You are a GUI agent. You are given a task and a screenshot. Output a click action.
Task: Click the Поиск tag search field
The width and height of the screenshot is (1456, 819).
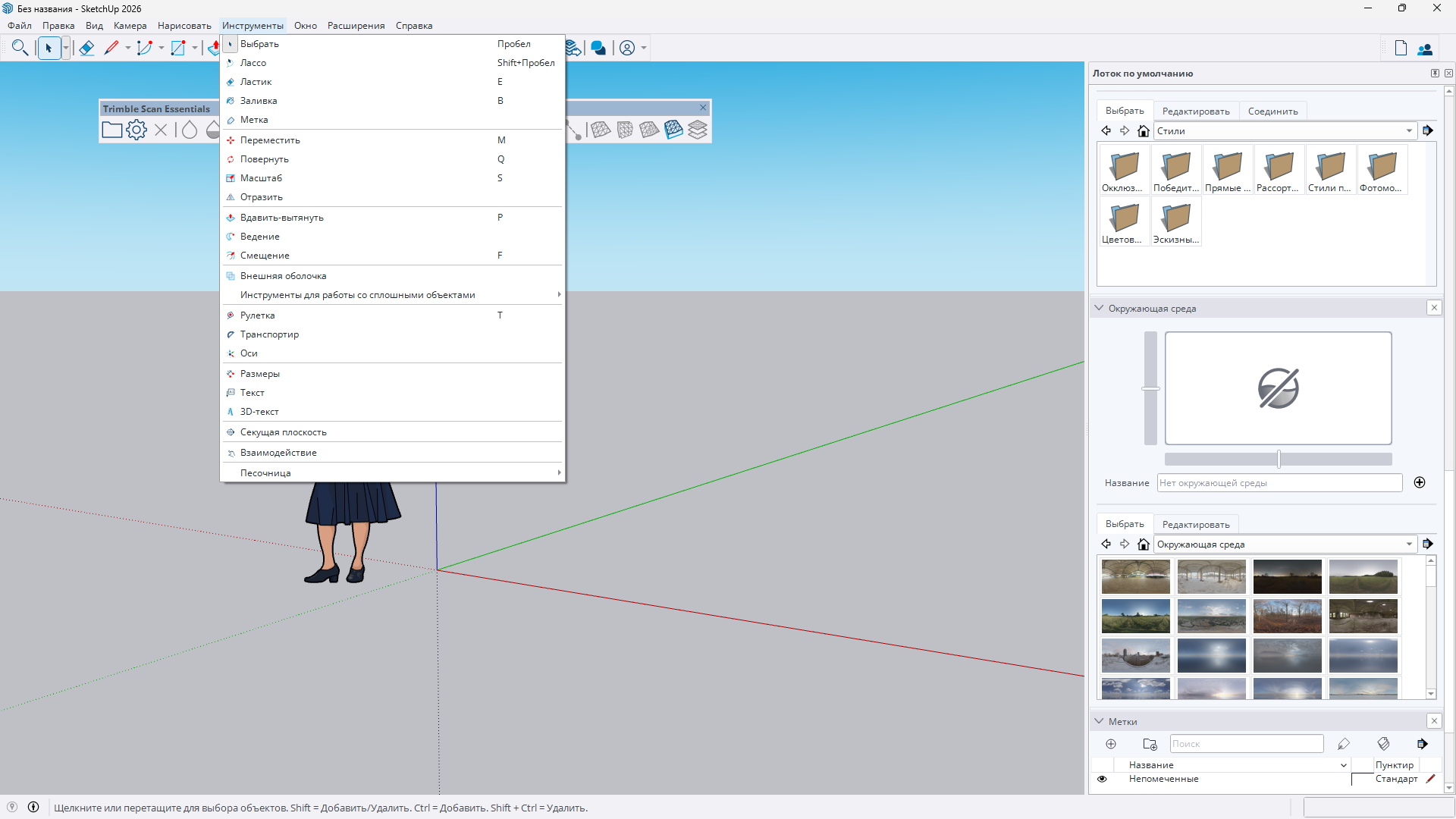click(x=1246, y=744)
